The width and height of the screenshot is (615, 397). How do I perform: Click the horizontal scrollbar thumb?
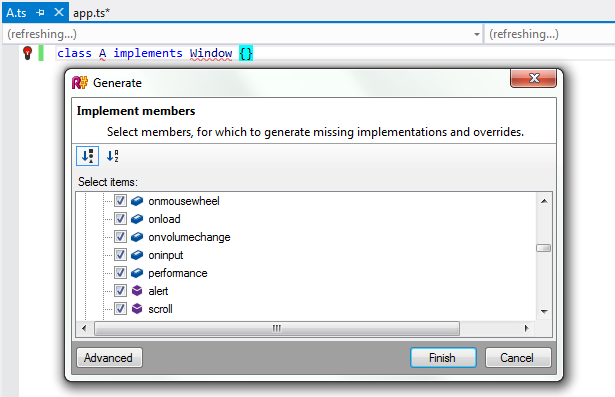pyautogui.click(x=277, y=328)
